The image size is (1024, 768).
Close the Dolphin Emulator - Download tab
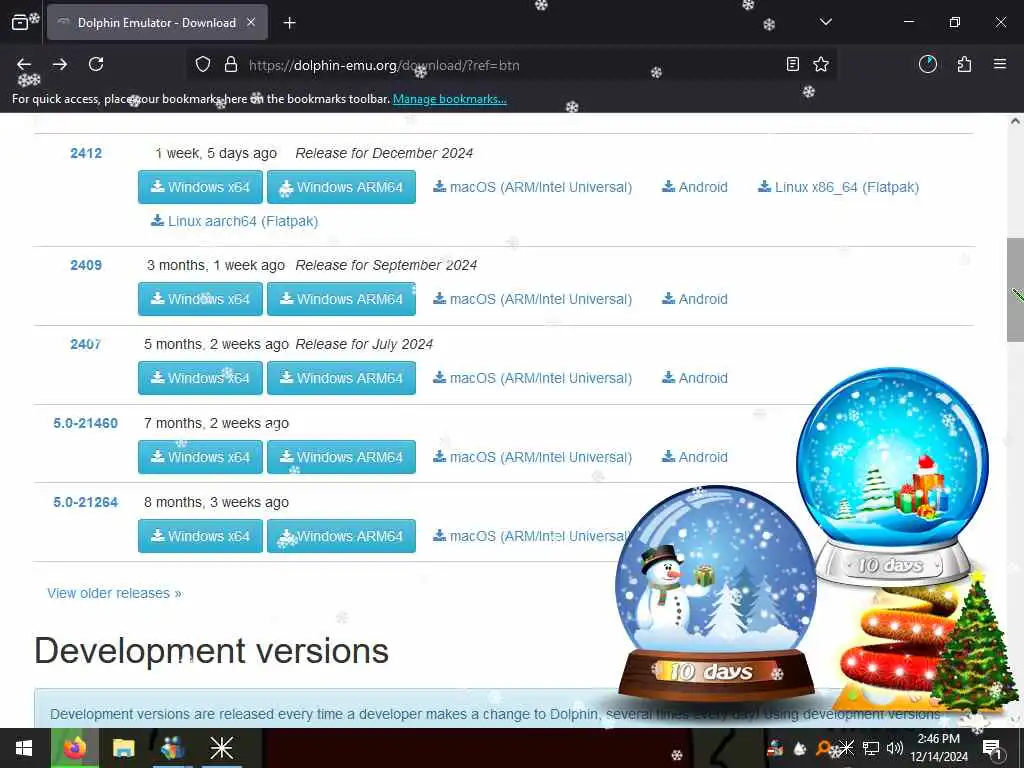(x=251, y=22)
